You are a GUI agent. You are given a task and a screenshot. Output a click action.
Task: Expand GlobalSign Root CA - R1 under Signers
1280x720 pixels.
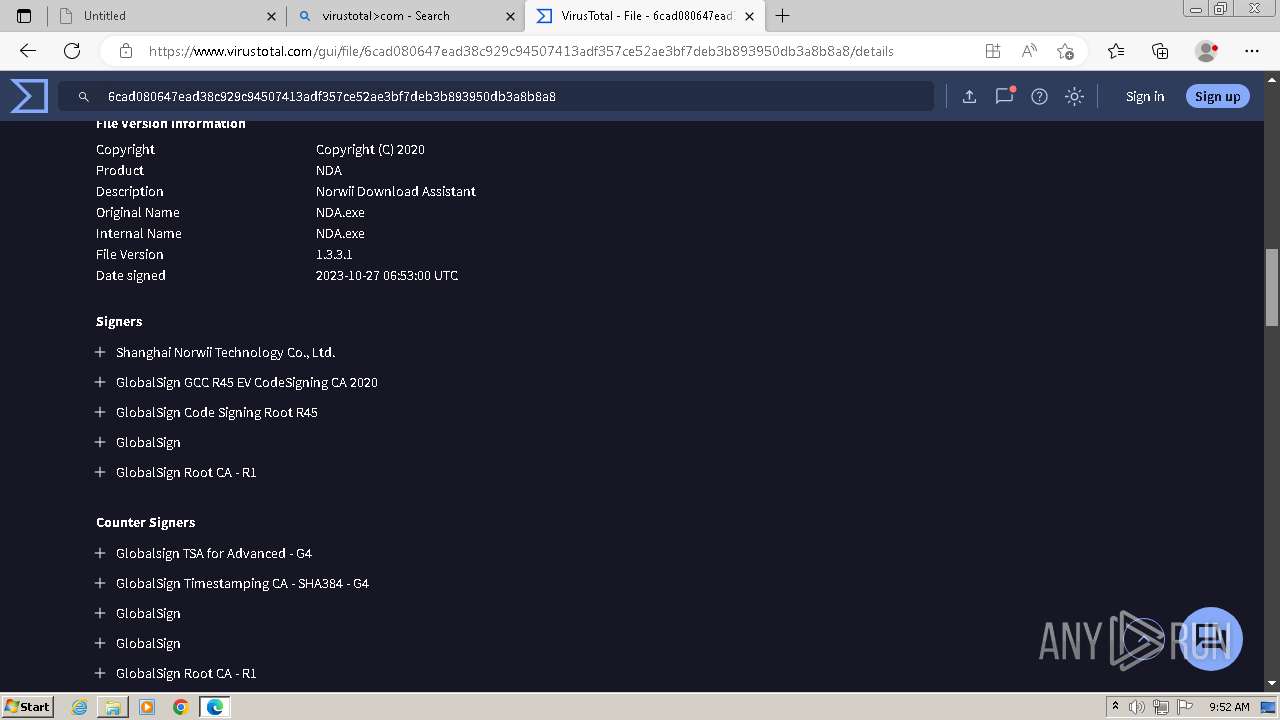tap(100, 472)
